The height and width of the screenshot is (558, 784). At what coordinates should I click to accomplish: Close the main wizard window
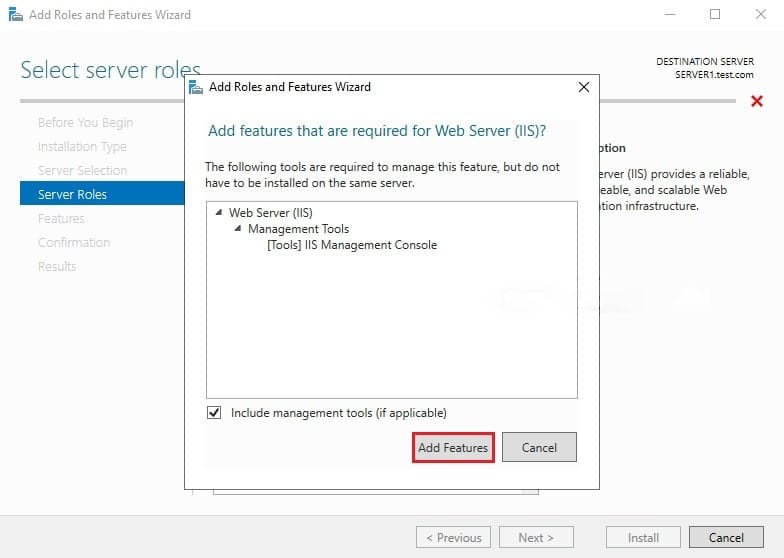click(x=760, y=14)
